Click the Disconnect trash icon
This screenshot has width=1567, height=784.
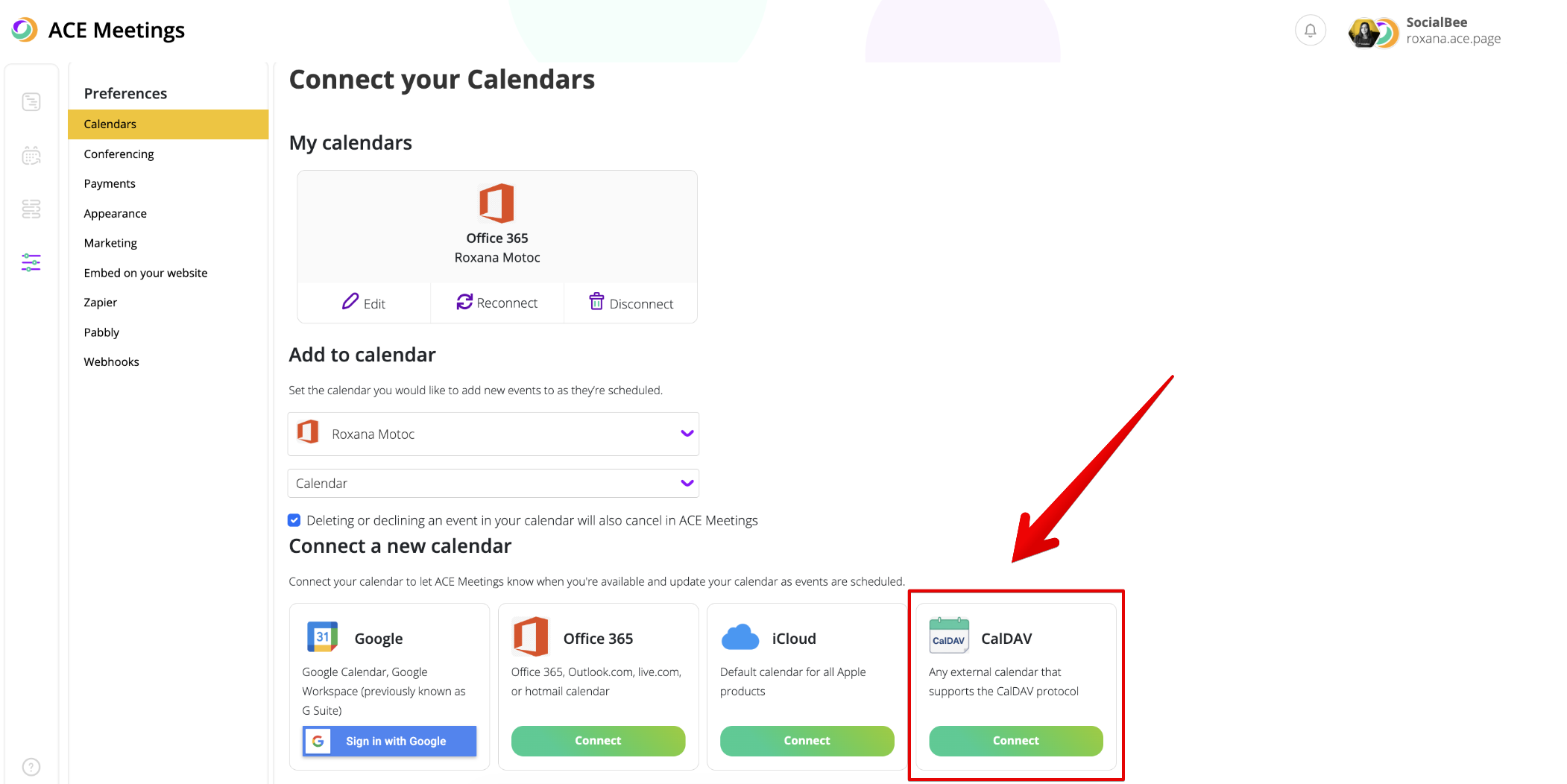click(x=596, y=302)
